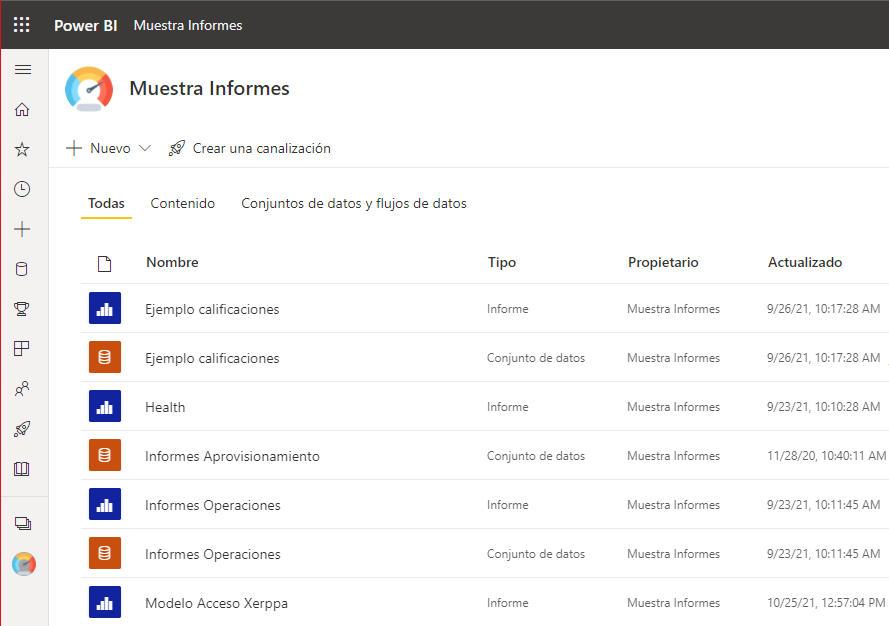Click the Muestra Informes workspace logo
This screenshot has width=889, height=626.
pos(89,89)
